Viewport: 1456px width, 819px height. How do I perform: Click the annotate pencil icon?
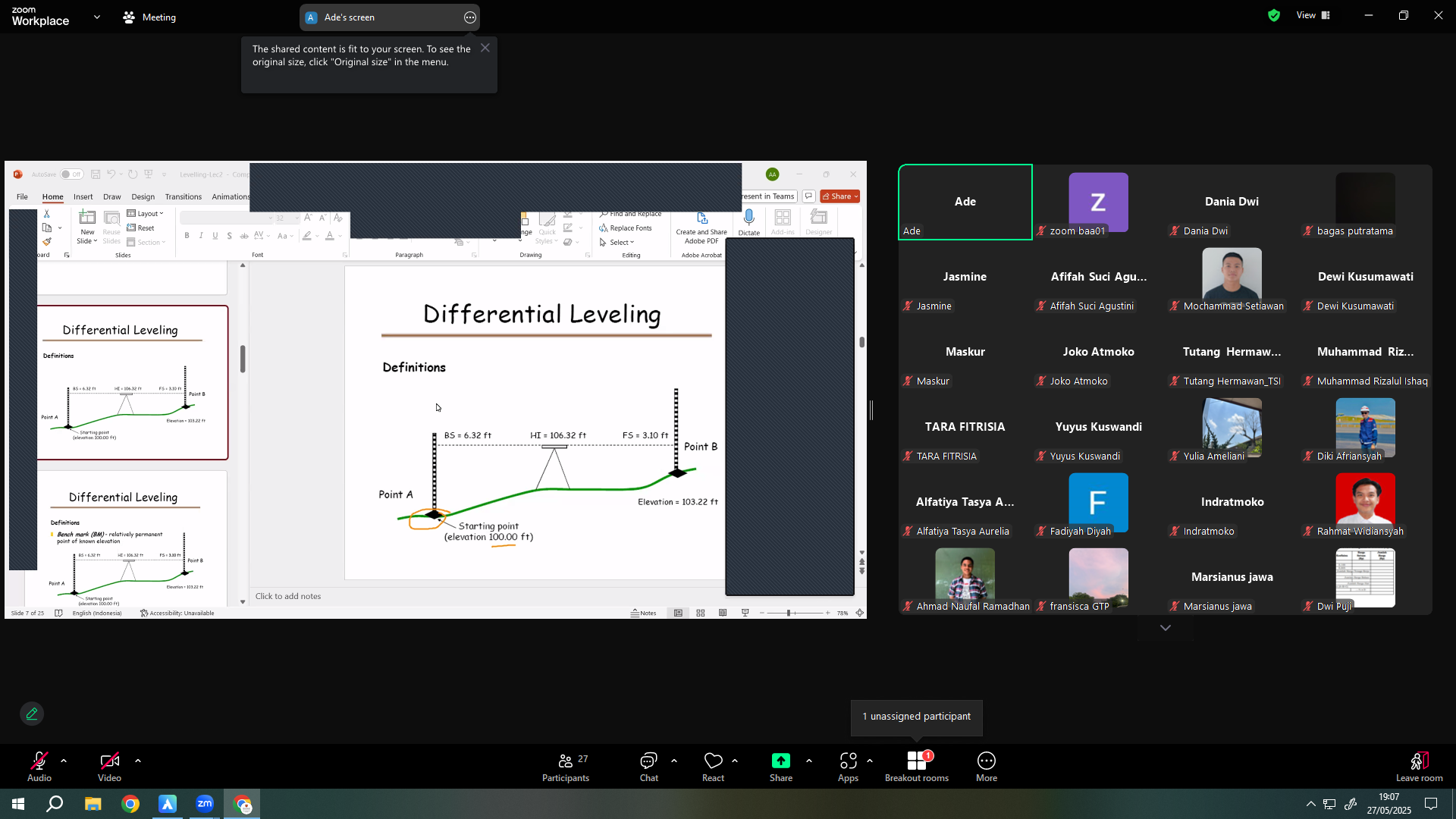point(32,714)
